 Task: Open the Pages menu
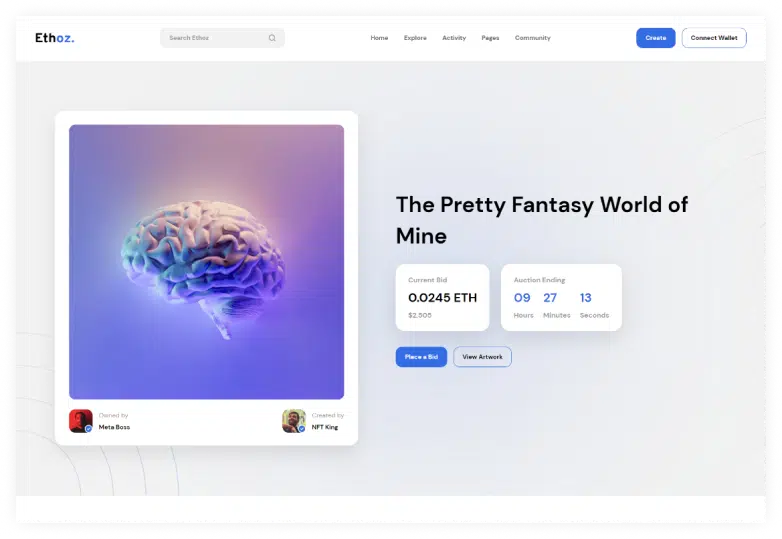[490, 38]
